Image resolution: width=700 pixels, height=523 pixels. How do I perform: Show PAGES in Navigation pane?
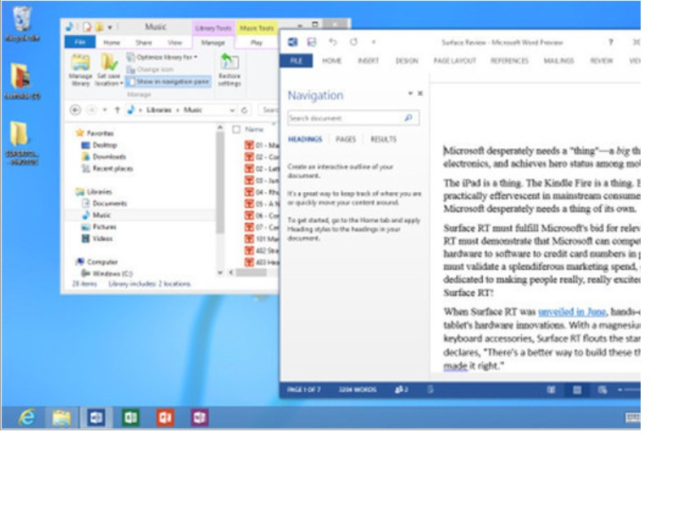pos(346,139)
